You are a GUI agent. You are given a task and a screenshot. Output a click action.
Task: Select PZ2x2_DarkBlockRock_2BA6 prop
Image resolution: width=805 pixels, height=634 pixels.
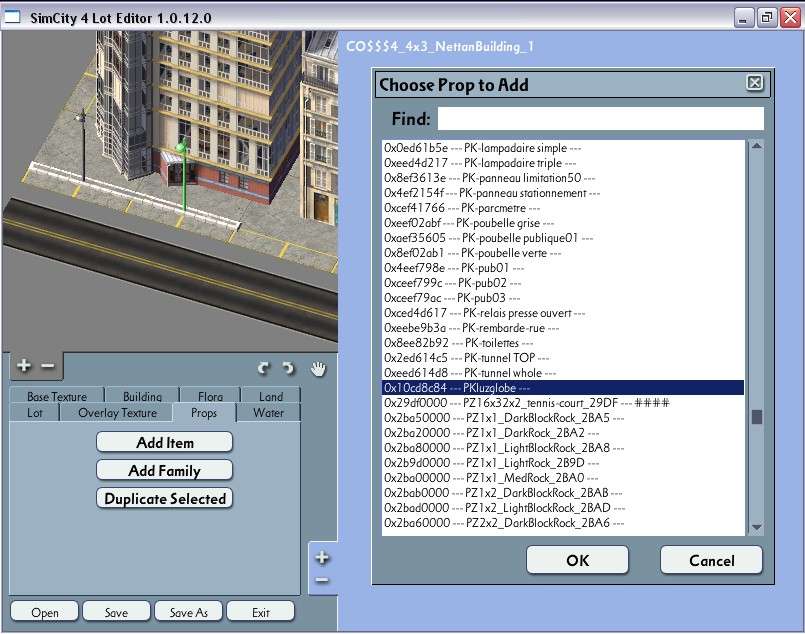563,523
